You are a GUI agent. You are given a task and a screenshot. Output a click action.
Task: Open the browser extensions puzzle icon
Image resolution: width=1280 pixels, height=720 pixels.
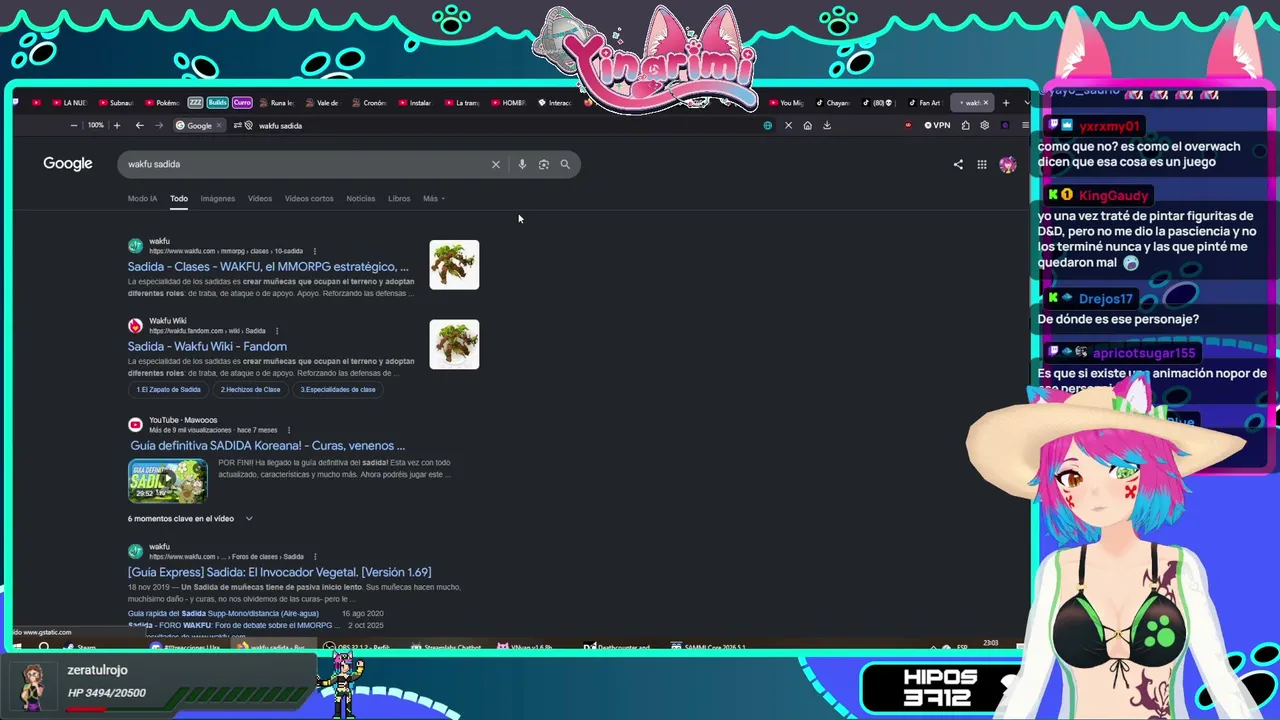pyautogui.click(x=965, y=126)
